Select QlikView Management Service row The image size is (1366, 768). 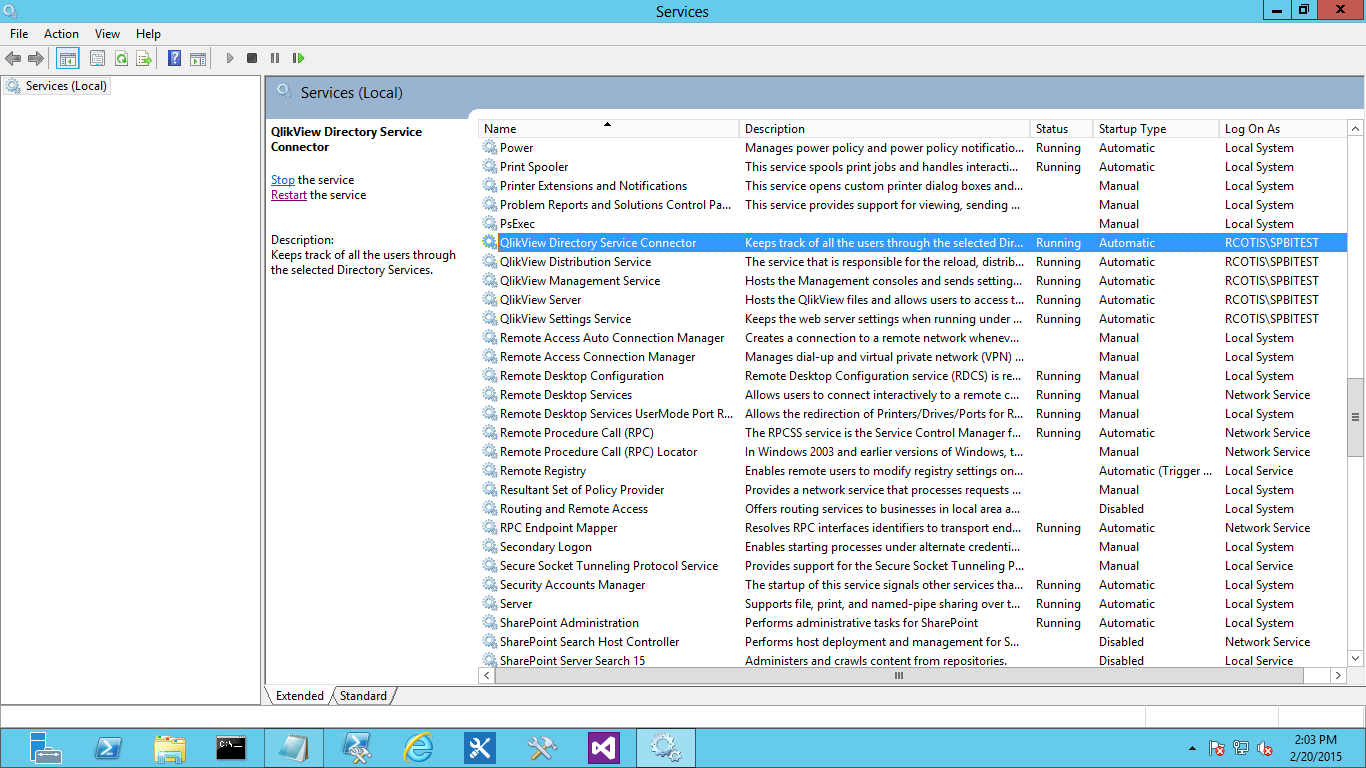[913, 281]
